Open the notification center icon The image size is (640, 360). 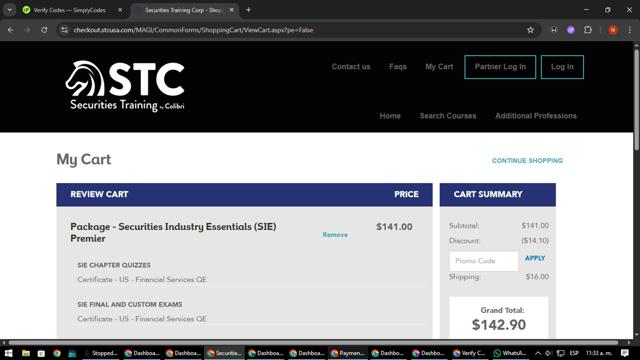point(624,353)
